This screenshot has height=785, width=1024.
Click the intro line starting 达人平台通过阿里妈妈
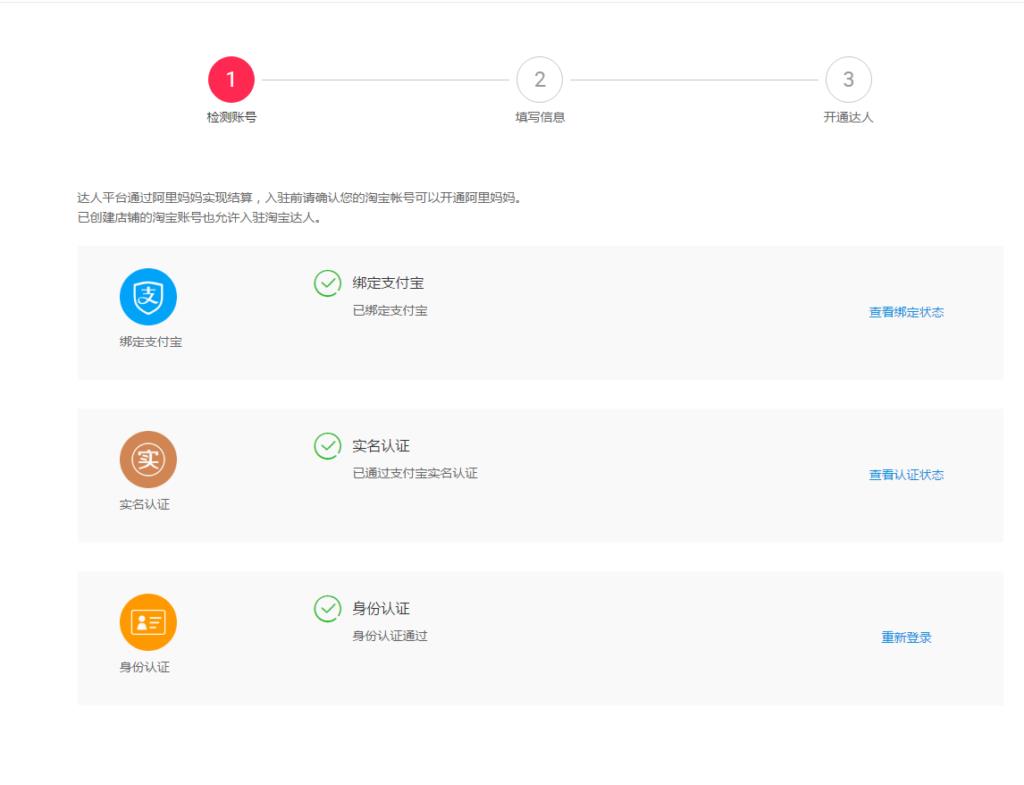click(x=299, y=198)
